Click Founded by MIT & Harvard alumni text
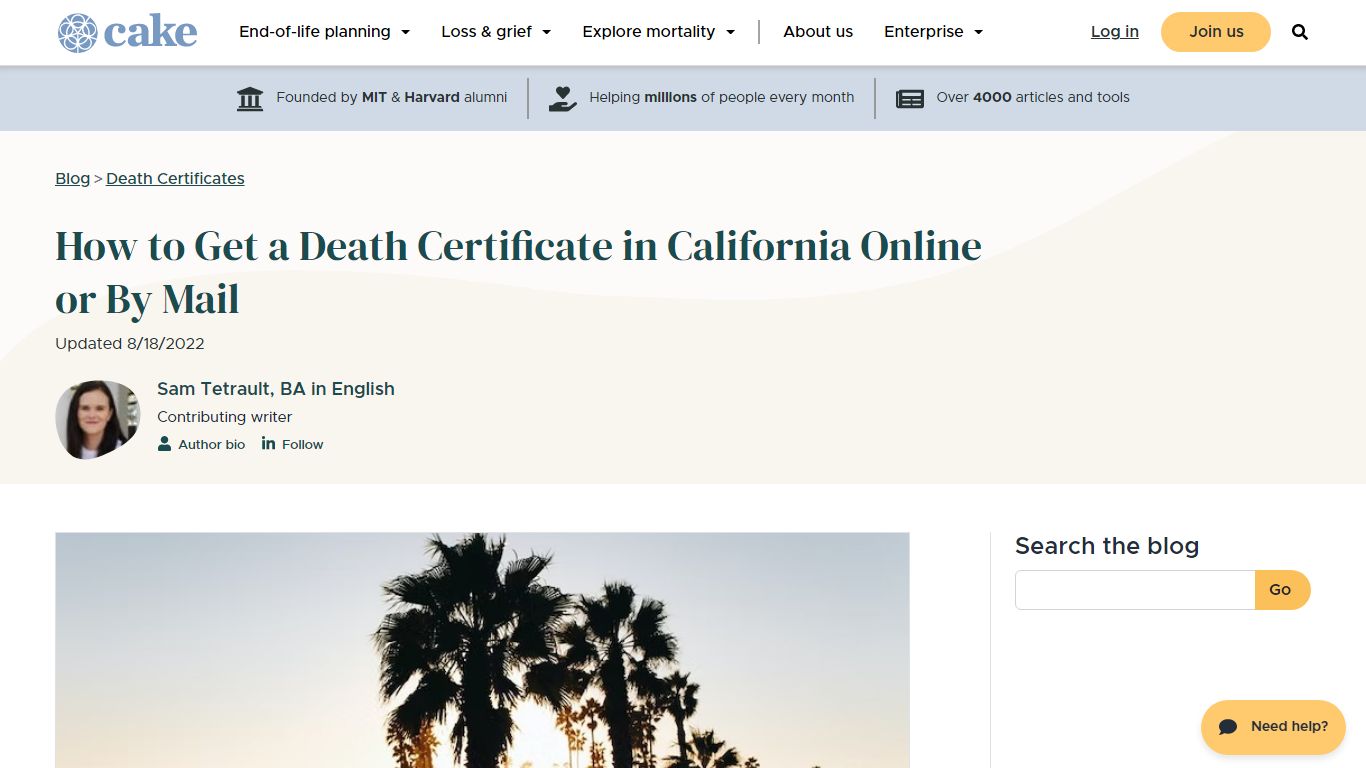1366x768 pixels. (392, 98)
